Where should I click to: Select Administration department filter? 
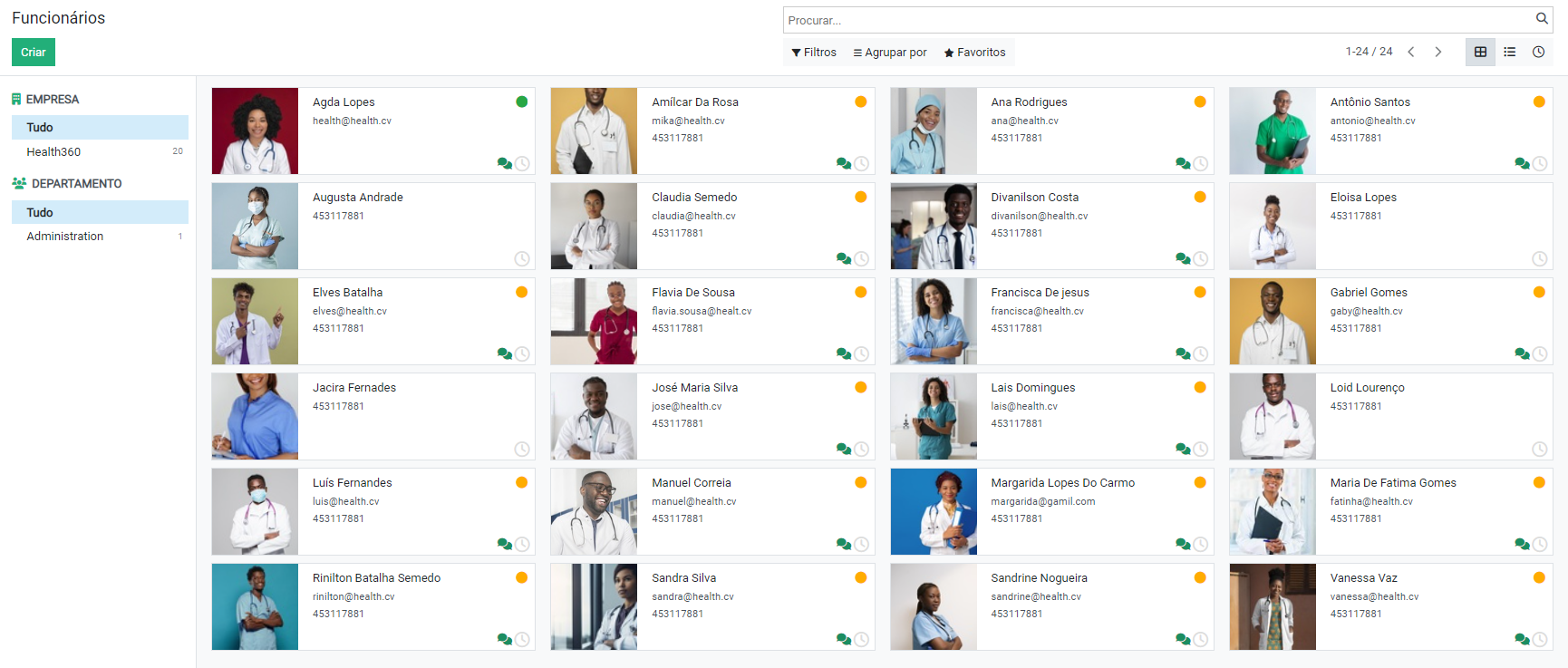(65, 237)
